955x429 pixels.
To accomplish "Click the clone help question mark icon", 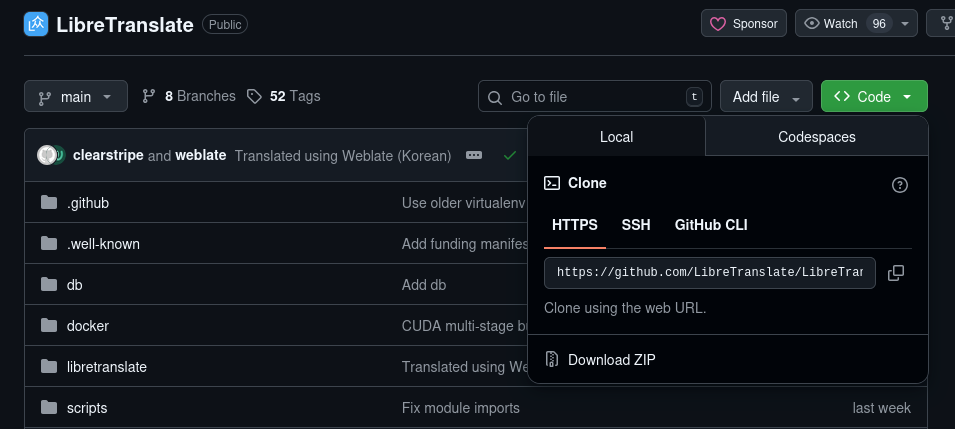I will [x=899, y=184].
